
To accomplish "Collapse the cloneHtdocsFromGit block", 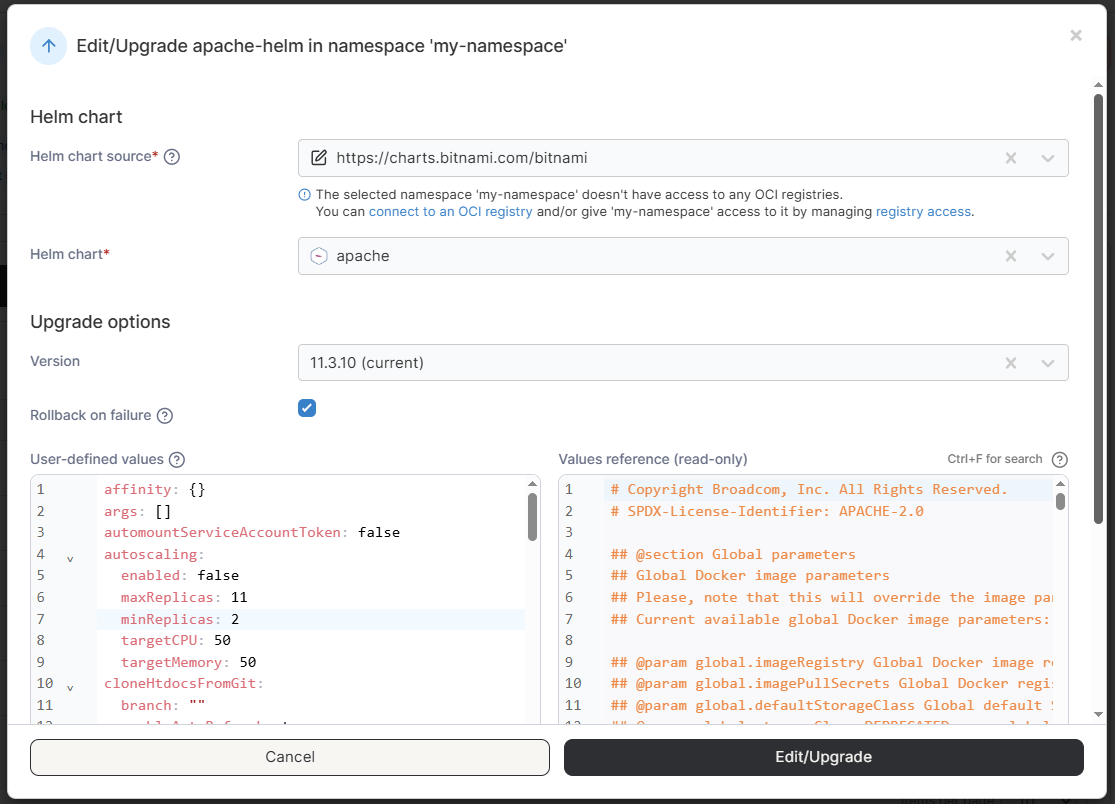I will pyautogui.click(x=70, y=688).
